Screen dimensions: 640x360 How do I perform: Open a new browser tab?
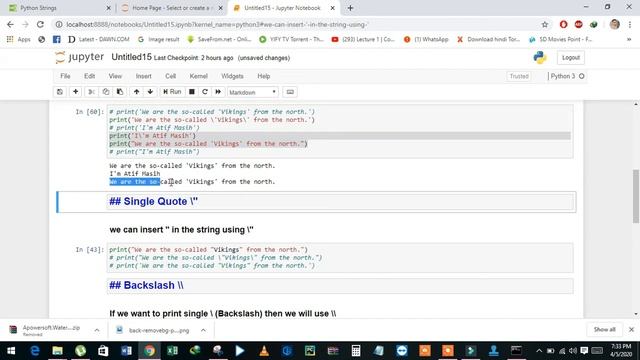(x=350, y=8)
